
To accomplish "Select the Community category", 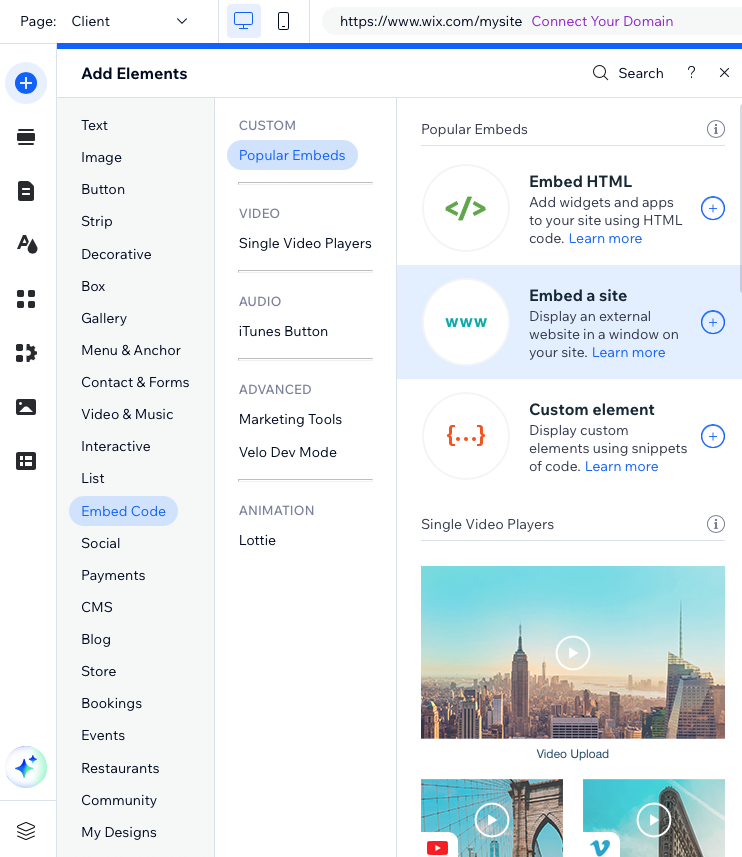I will point(119,800).
